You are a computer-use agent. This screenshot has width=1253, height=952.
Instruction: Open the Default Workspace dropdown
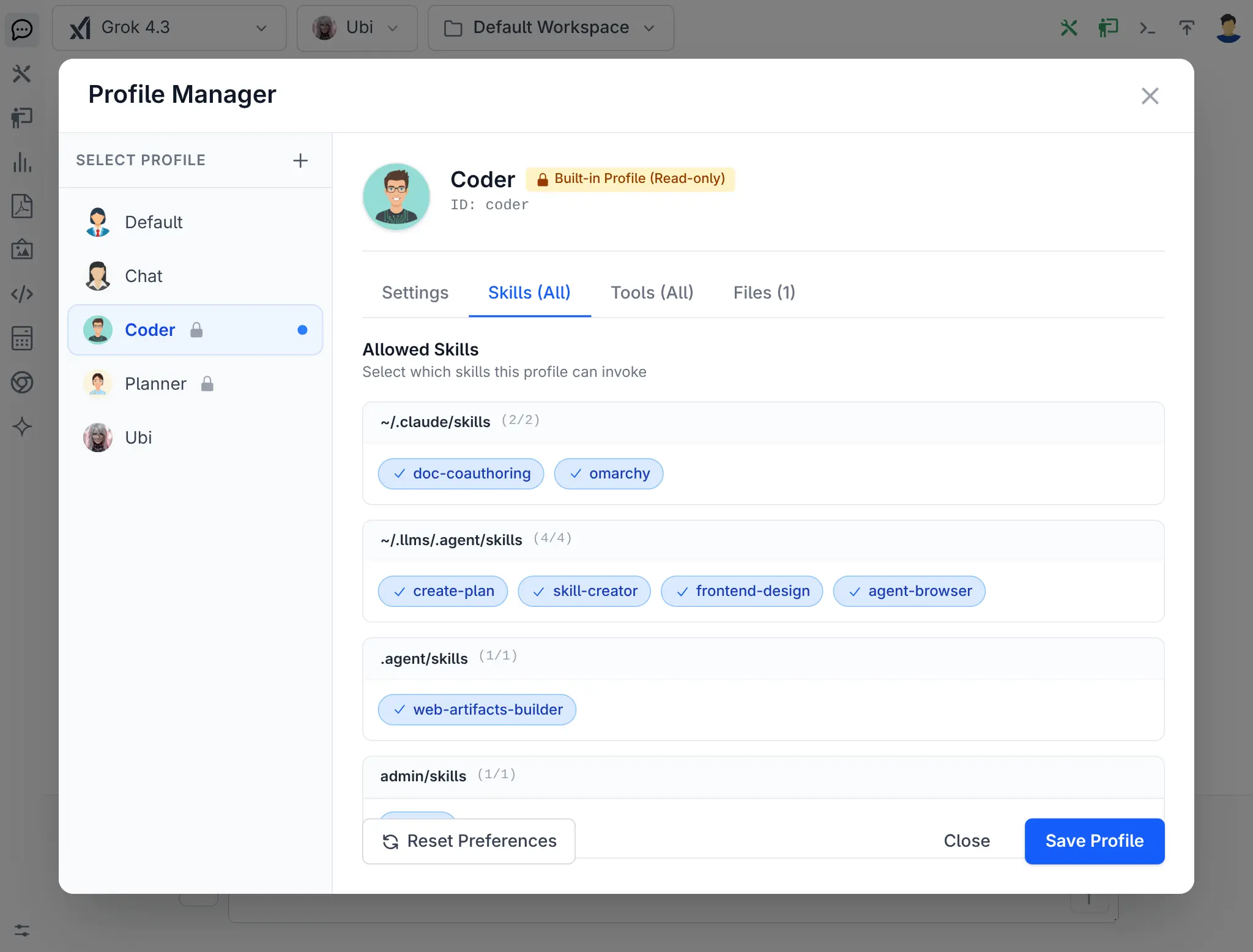(551, 28)
